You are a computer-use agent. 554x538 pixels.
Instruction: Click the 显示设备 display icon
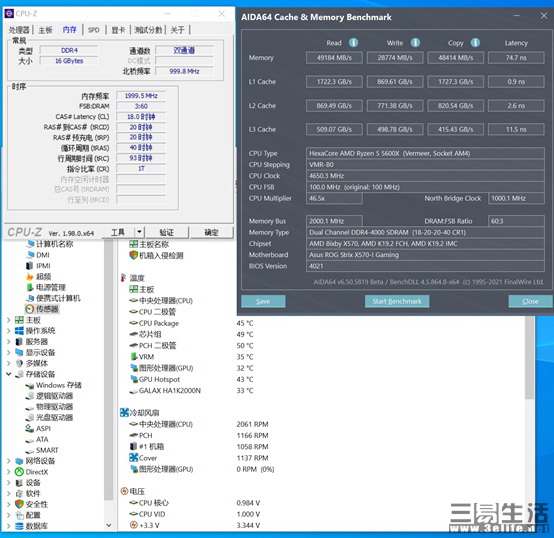tap(19, 352)
